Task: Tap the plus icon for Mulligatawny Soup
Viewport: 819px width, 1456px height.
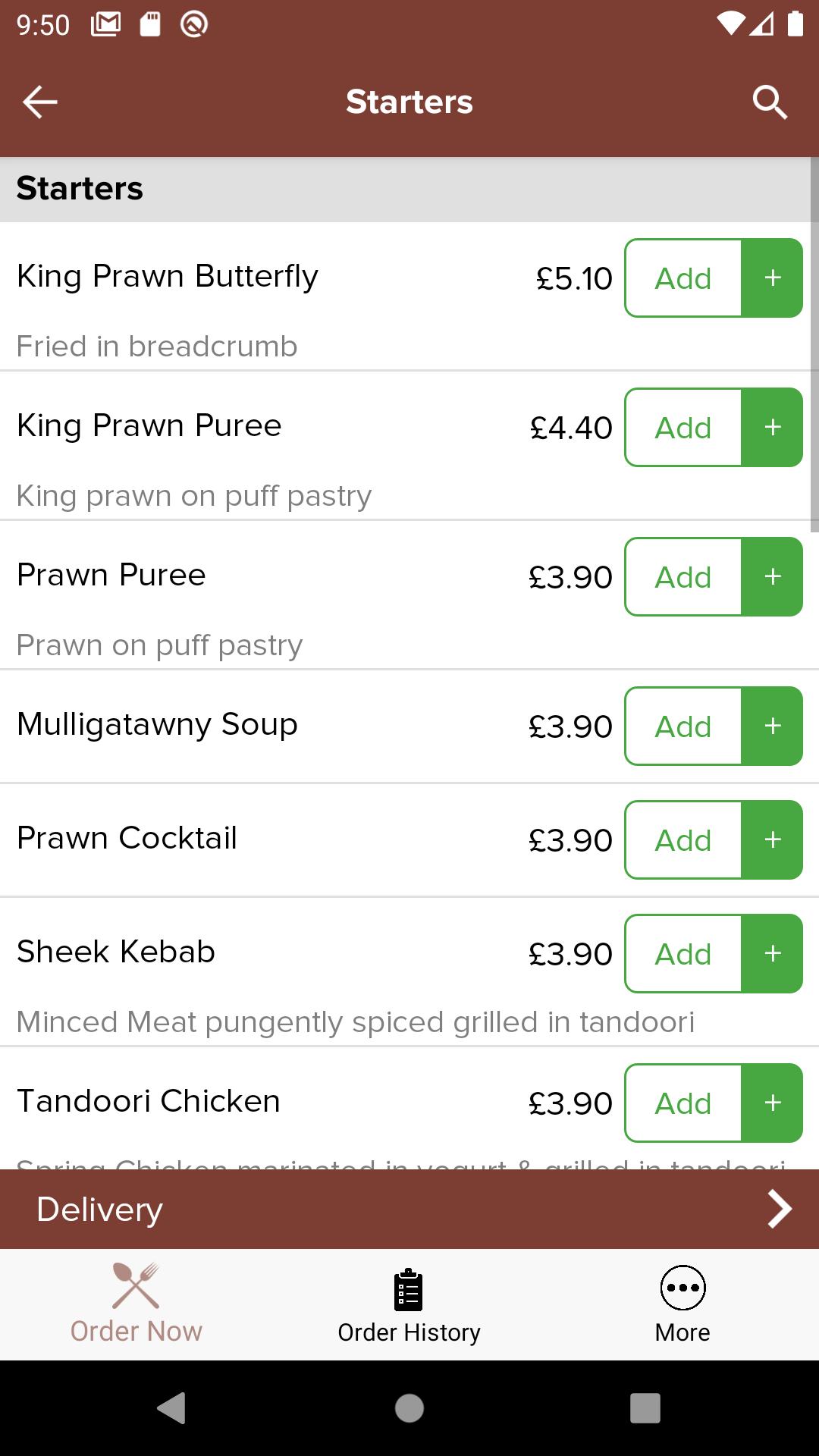Action: (772, 726)
